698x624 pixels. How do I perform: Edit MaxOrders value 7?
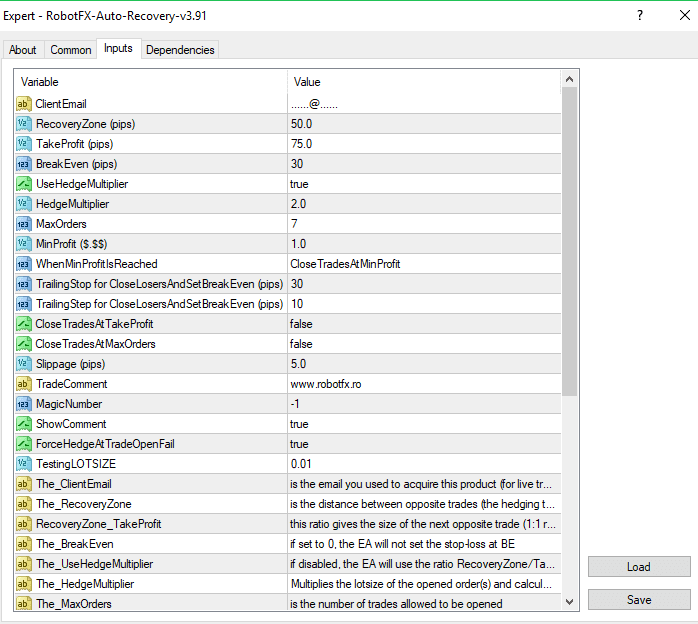424,224
